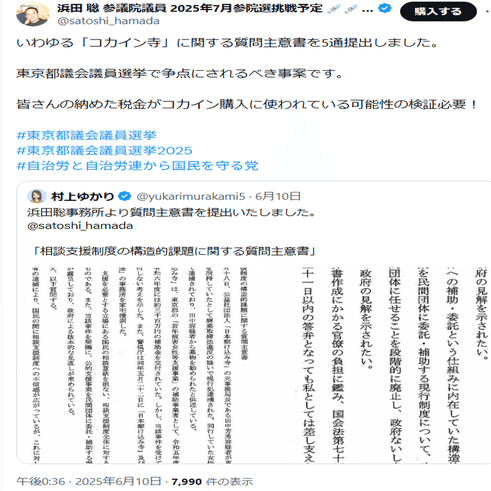Open the @satoshi_hamada mention in quoted tweet
491x491 pixels.
tap(80, 226)
